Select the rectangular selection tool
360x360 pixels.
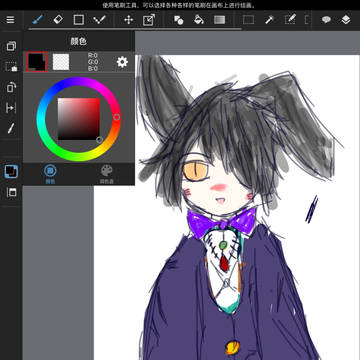(x=248, y=20)
